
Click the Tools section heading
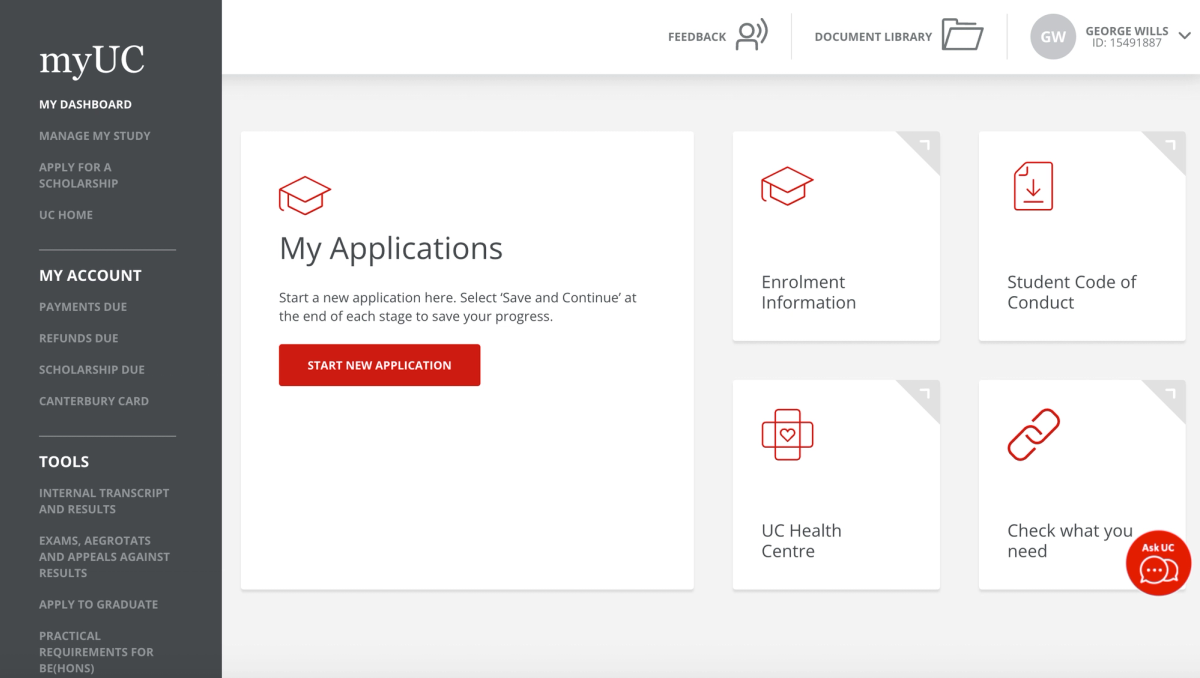(64, 462)
